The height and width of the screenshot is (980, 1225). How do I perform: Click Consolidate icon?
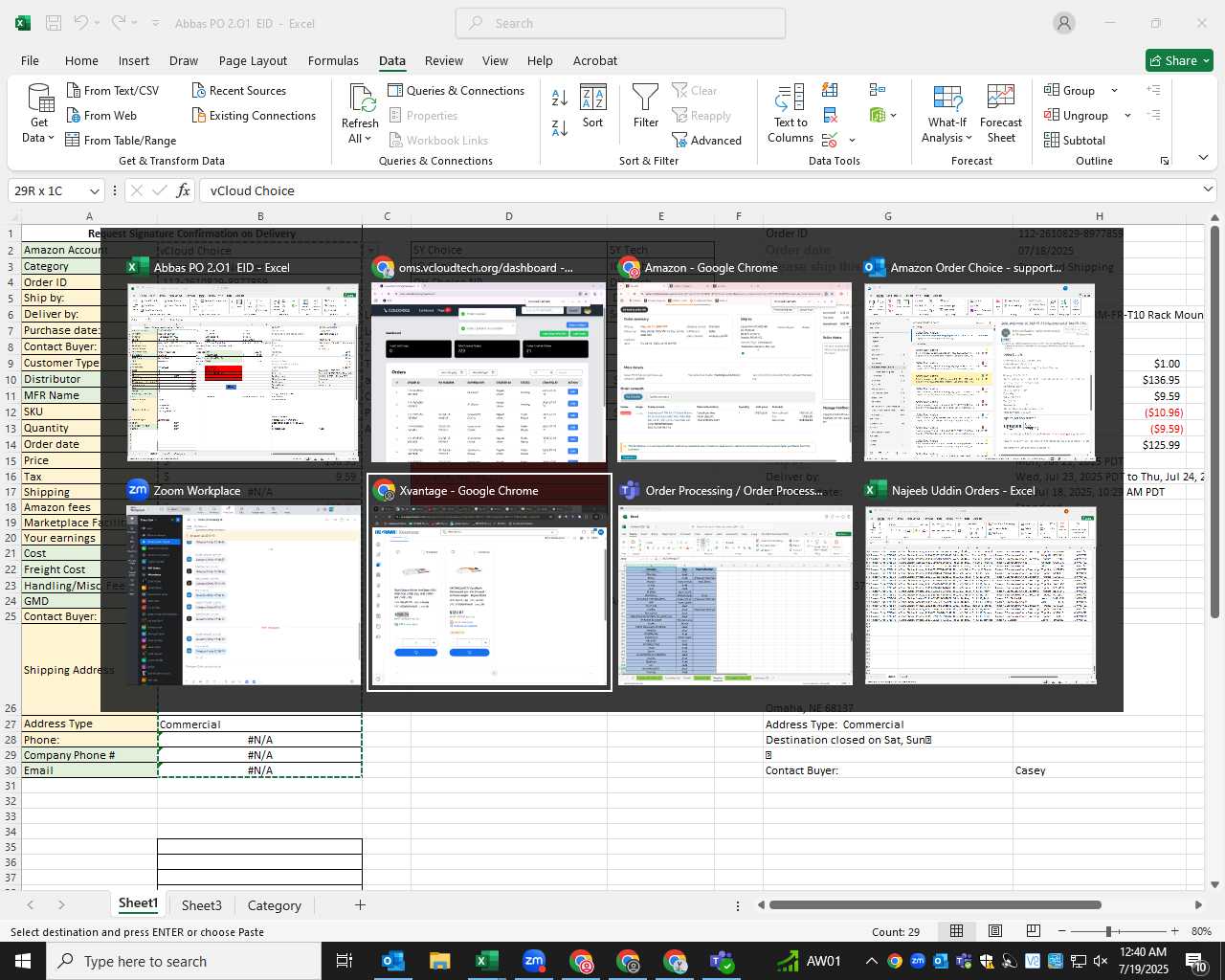[878, 90]
